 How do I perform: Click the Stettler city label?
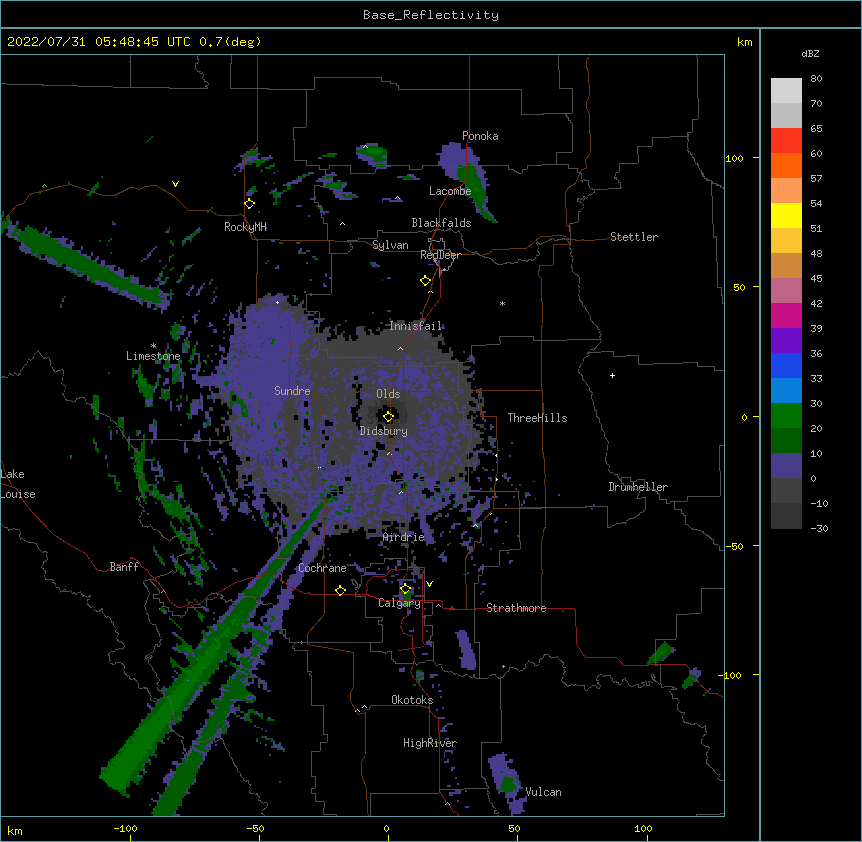[634, 237]
